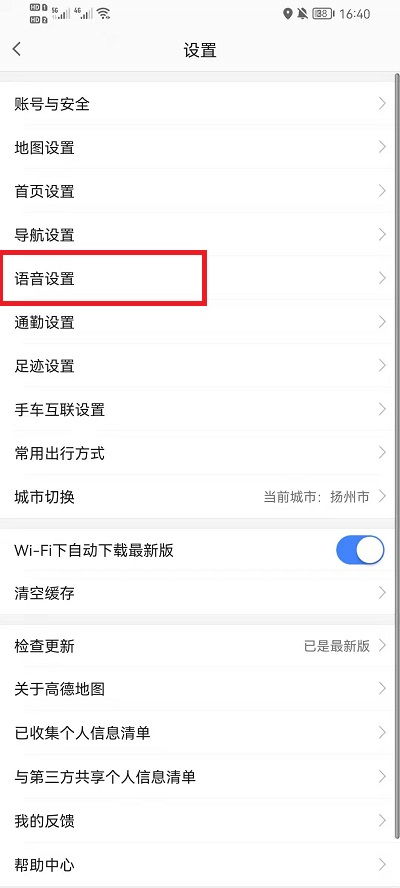
Task: Open 手车互联设置 entry
Action: click(x=197, y=409)
